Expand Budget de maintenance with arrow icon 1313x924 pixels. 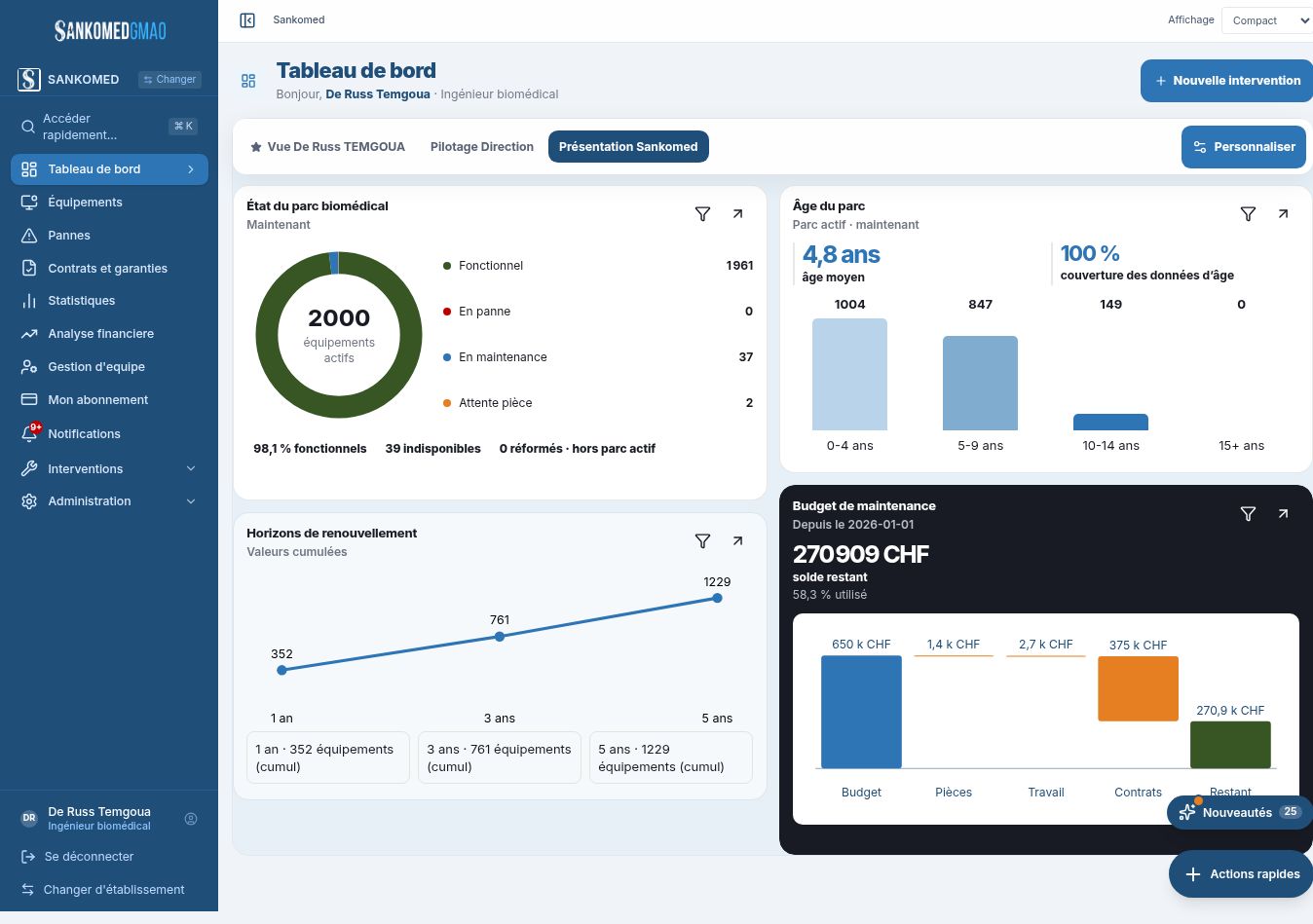click(x=1283, y=514)
